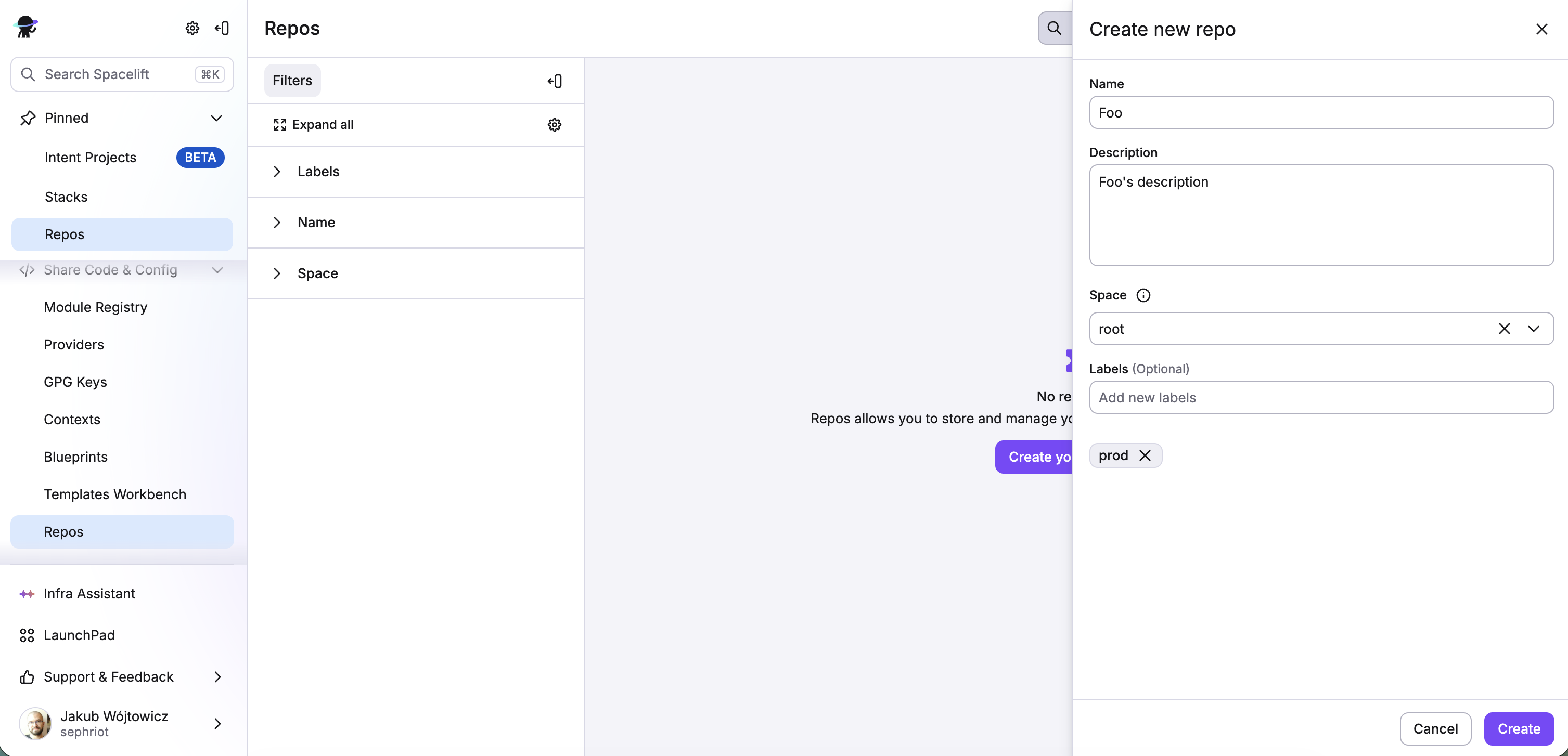Click the Space info icon
The image size is (1568, 756).
click(1143, 295)
